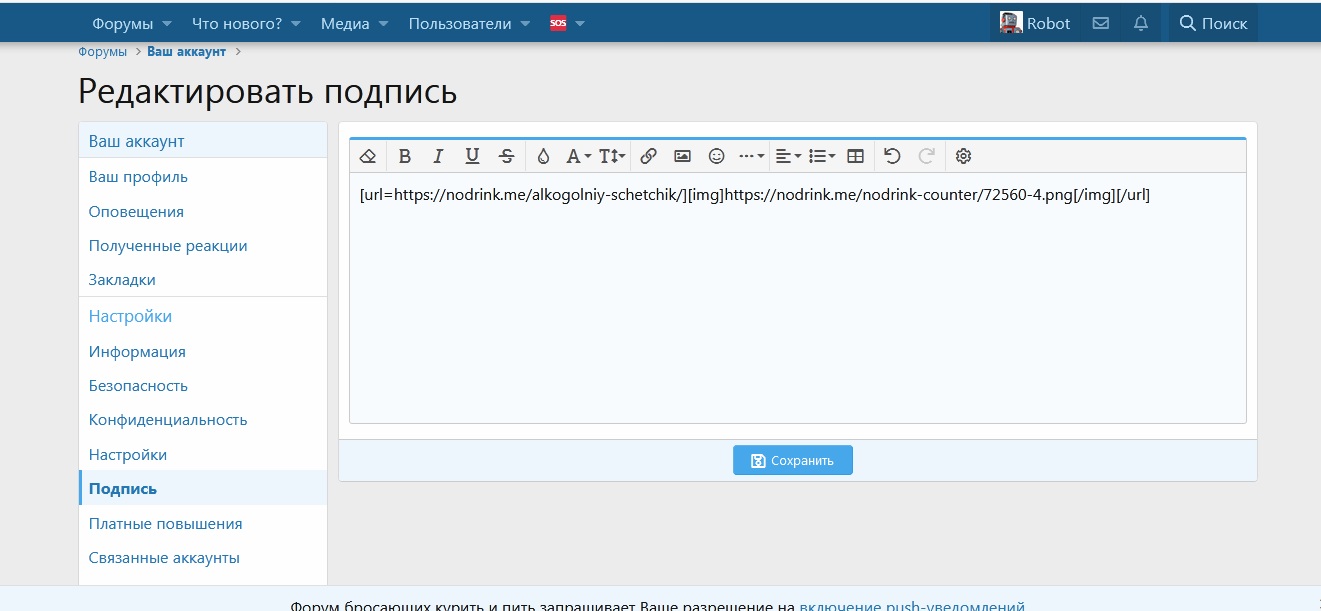This screenshot has width=1321, height=611.
Task: Toggle strikethrough formatting
Action: [507, 156]
